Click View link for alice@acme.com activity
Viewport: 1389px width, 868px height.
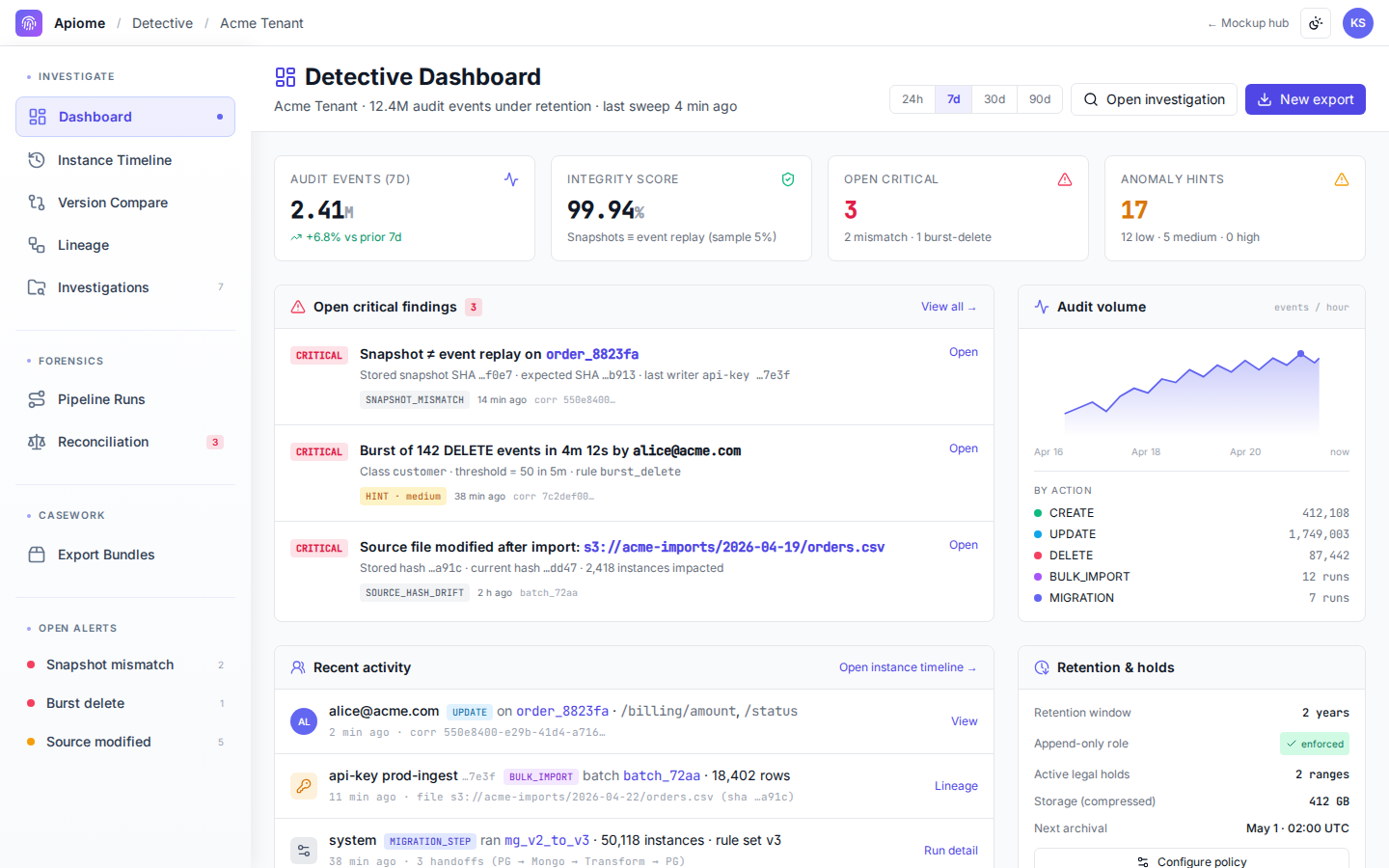coord(965,721)
